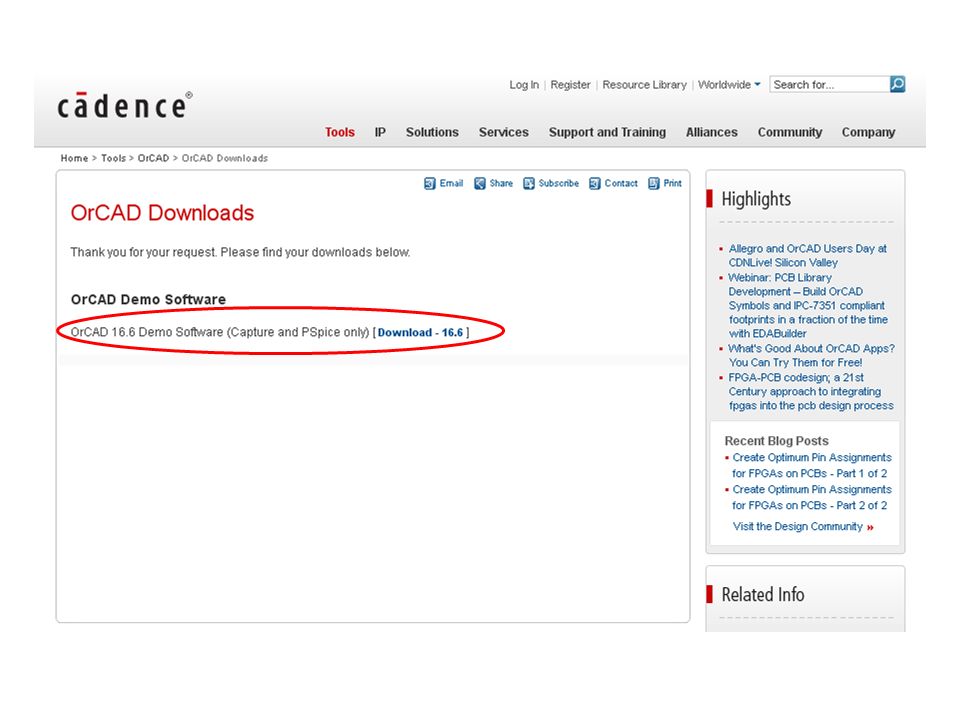Open What's Good About OrCAD Apps link
Screen dimensions: 960x720
[x=811, y=355]
